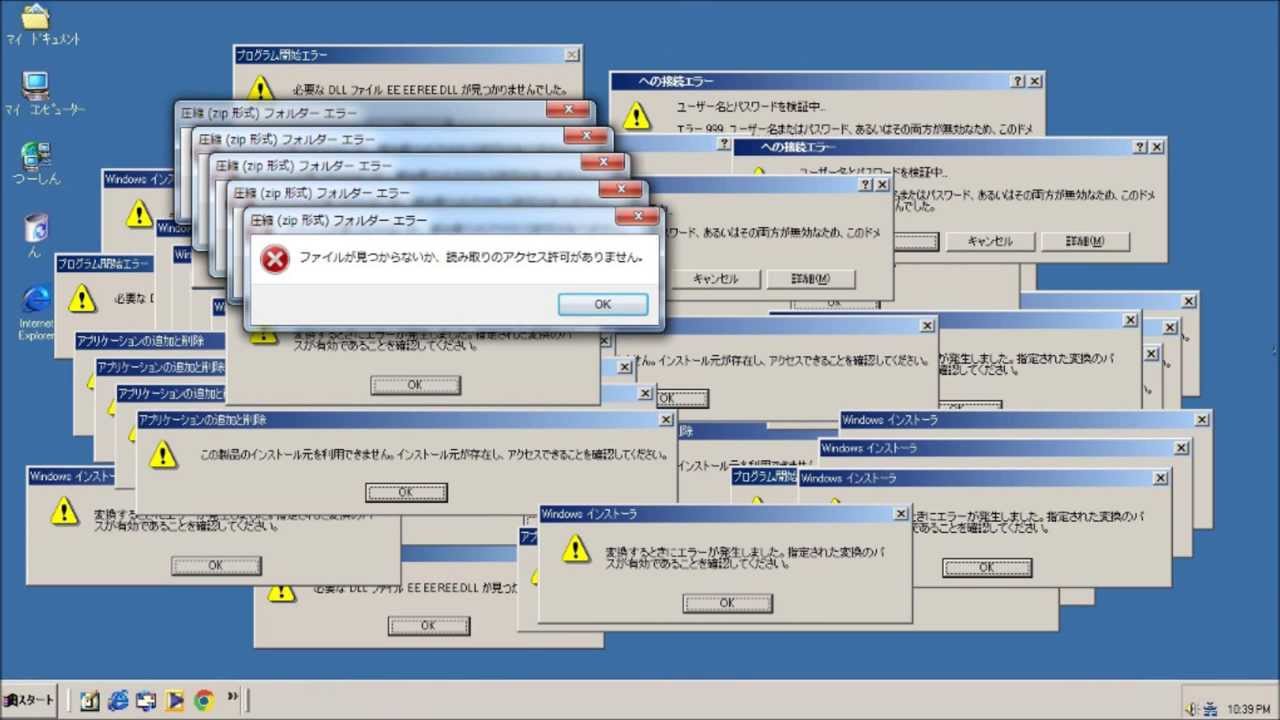
Task: Close the top プログラム開始エラー dialog
Action: click(x=572, y=55)
